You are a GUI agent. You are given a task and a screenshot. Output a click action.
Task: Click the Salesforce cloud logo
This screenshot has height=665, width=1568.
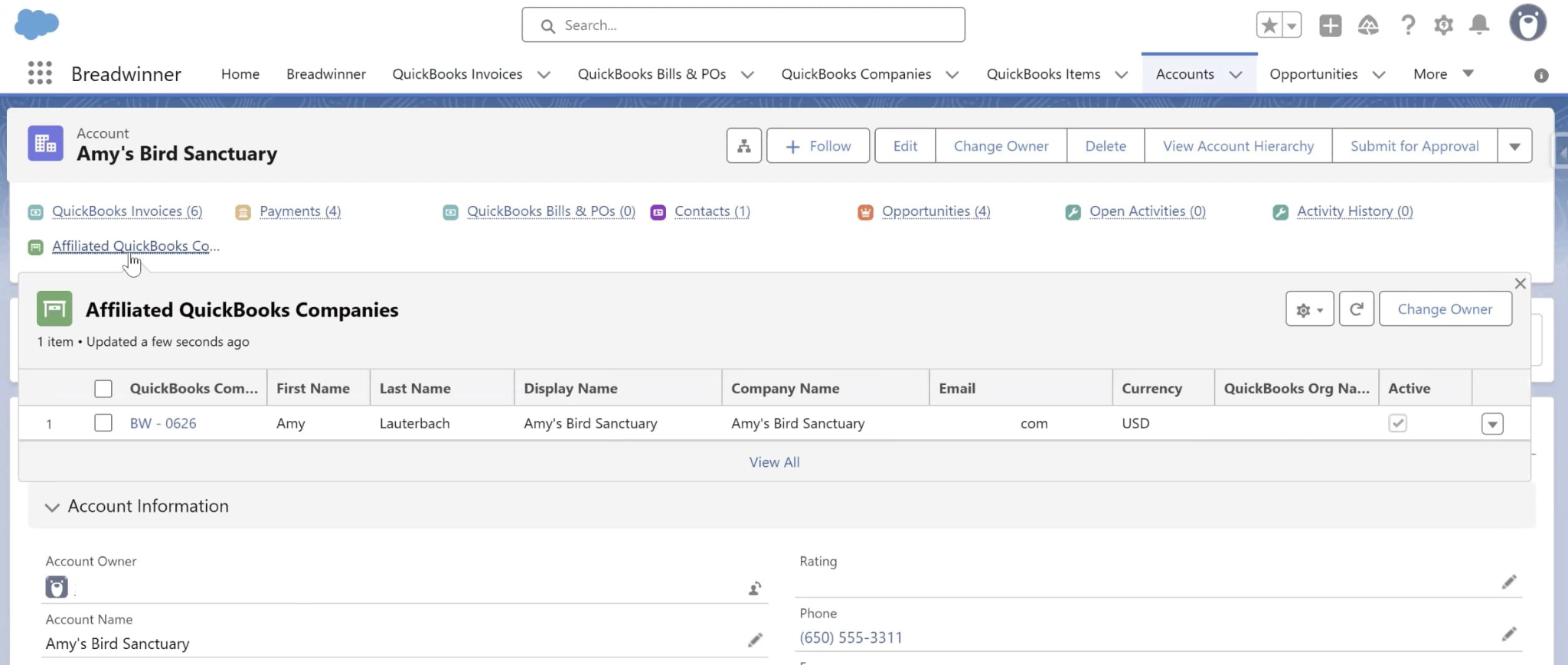pos(37,24)
